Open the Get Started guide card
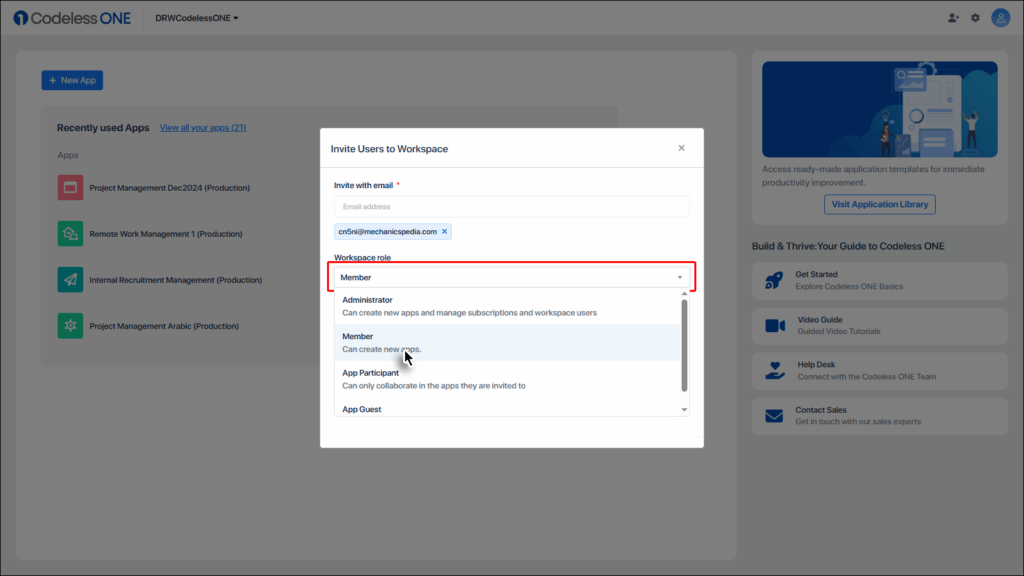Image resolution: width=1024 pixels, height=576 pixels. point(880,281)
